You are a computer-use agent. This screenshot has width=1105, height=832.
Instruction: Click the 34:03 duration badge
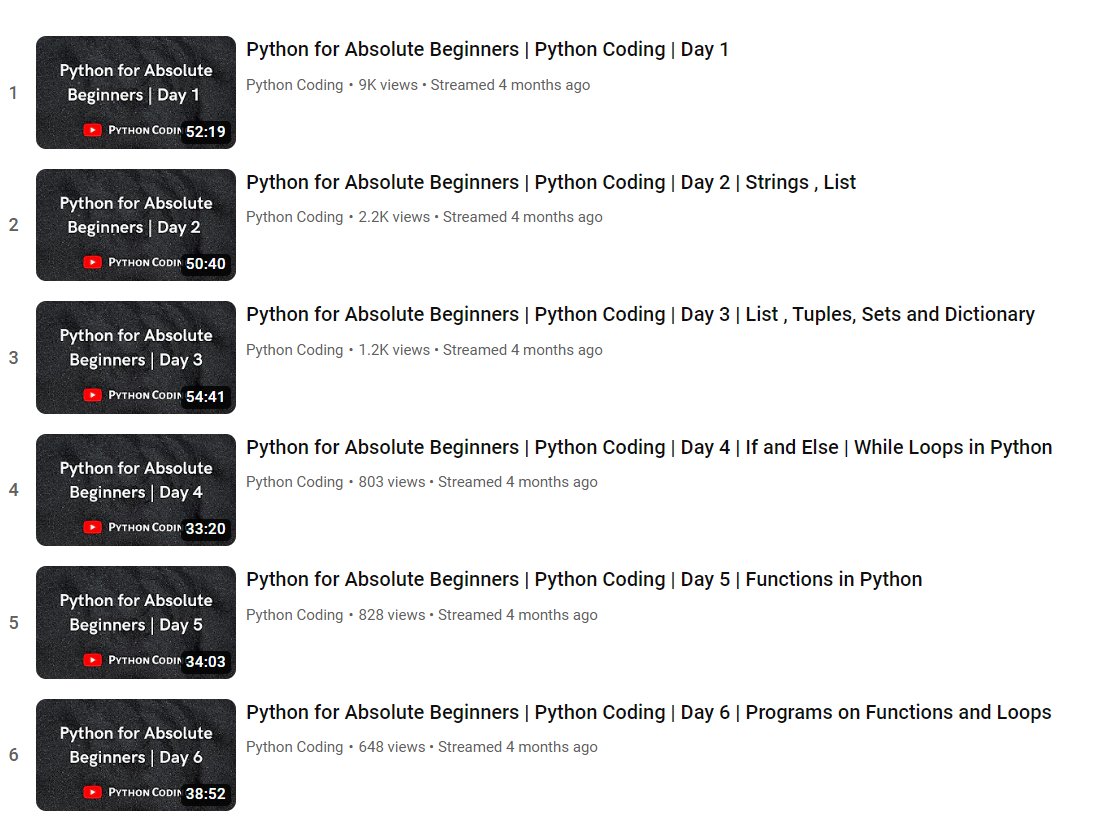tap(206, 662)
